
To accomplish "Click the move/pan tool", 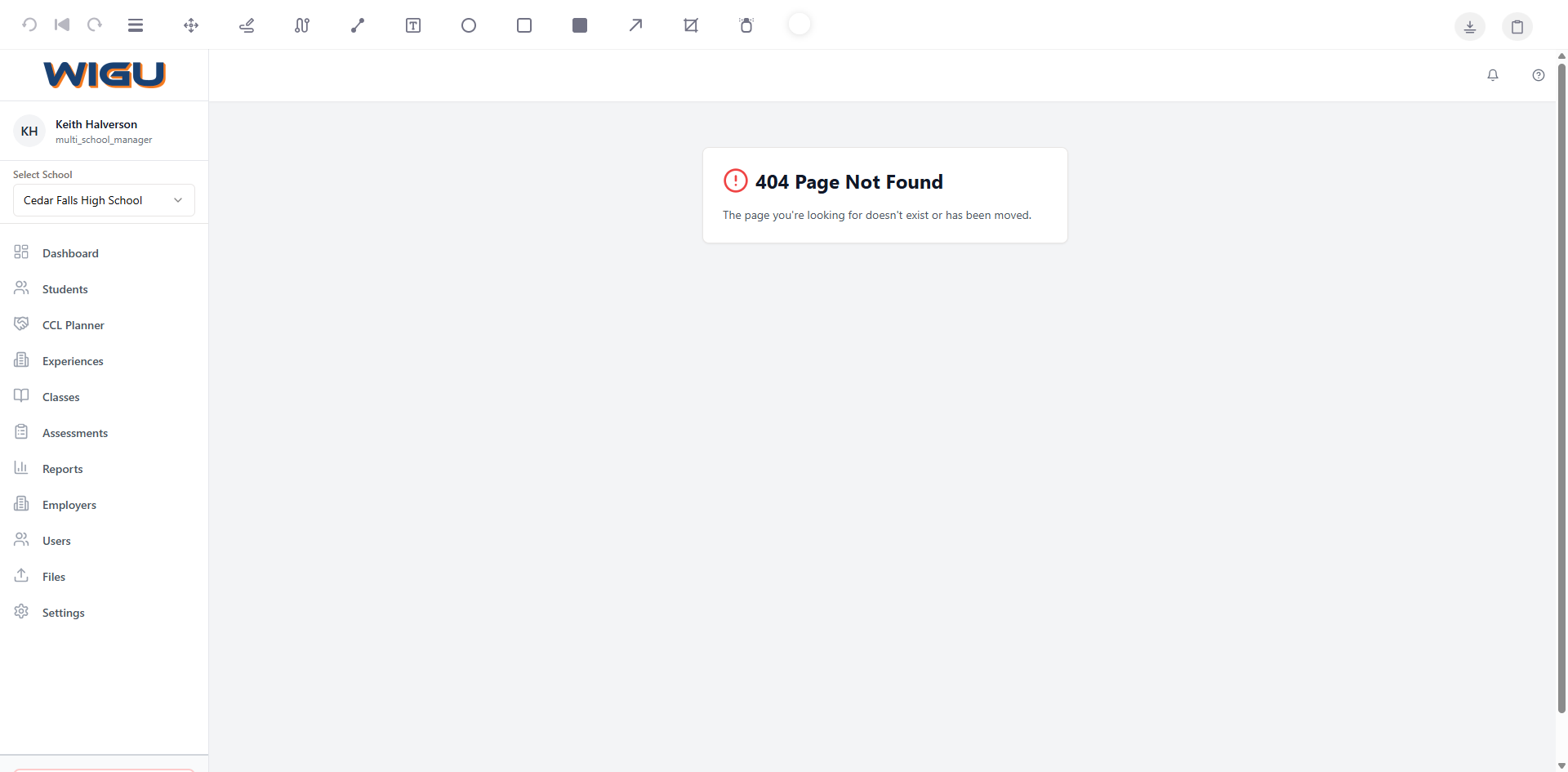I will 191,25.
